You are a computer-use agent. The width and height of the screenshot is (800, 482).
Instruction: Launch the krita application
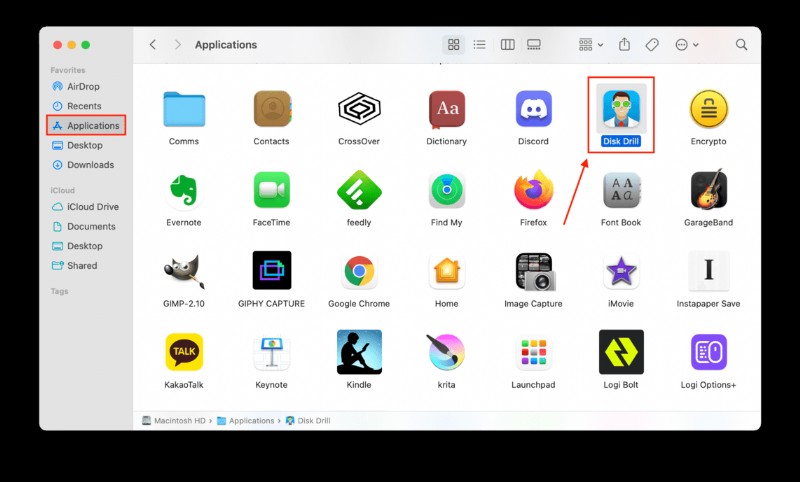click(x=446, y=352)
